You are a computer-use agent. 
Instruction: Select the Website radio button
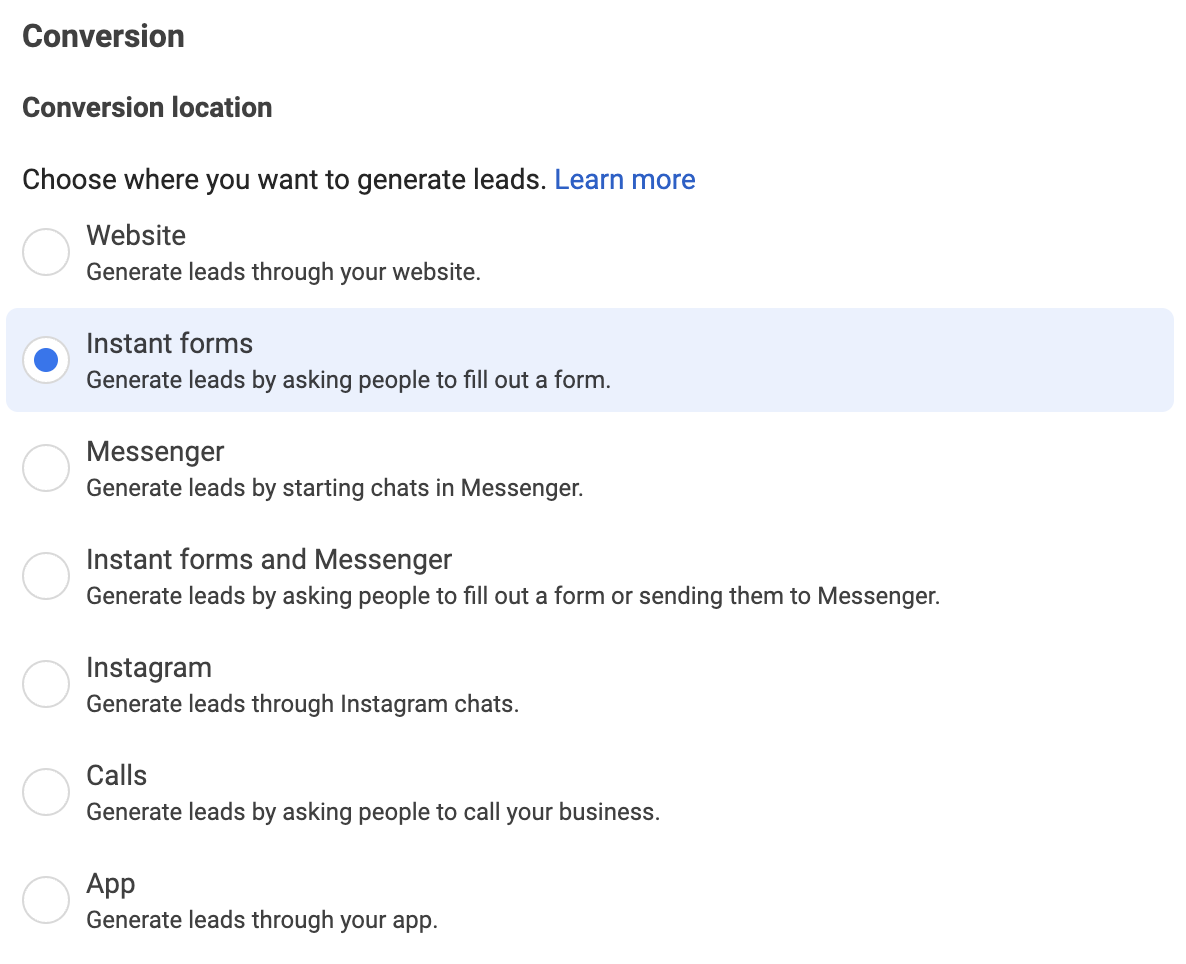[46, 252]
